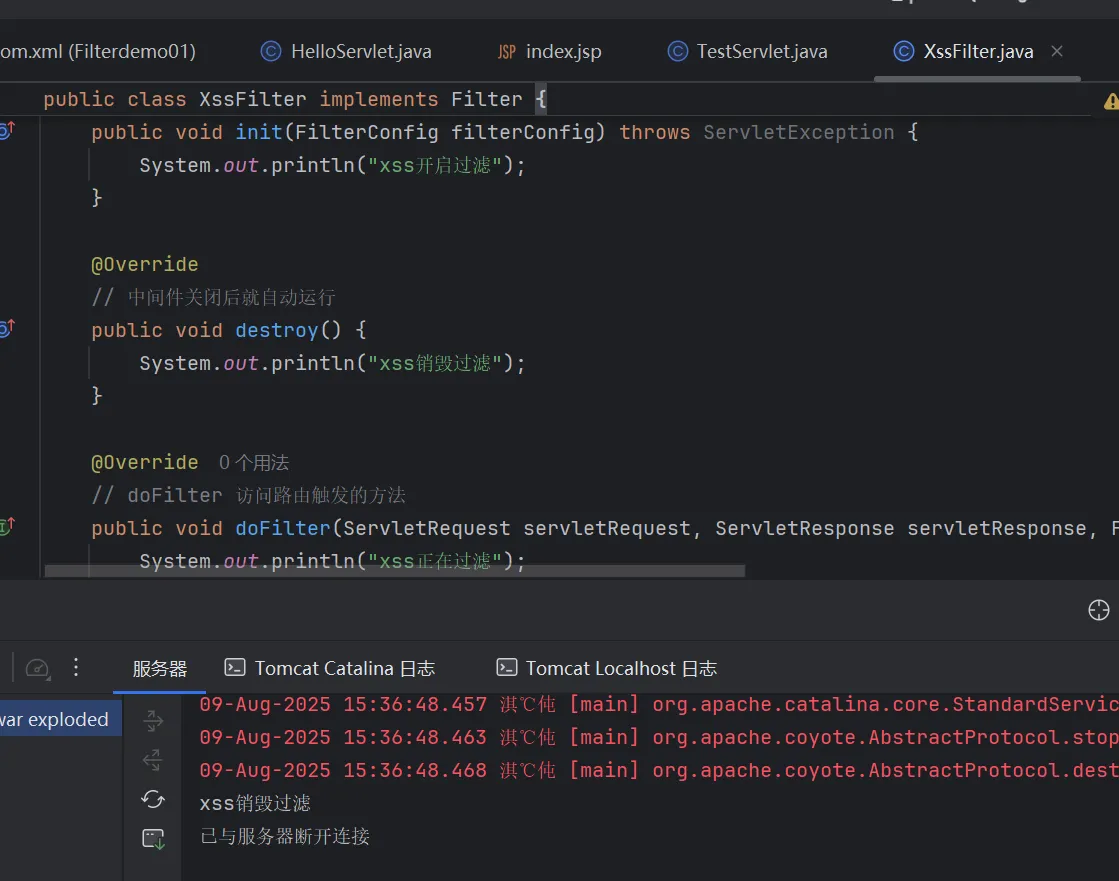1119x881 pixels.
Task: Switch to the TestServlet.java tab
Action: [748, 51]
